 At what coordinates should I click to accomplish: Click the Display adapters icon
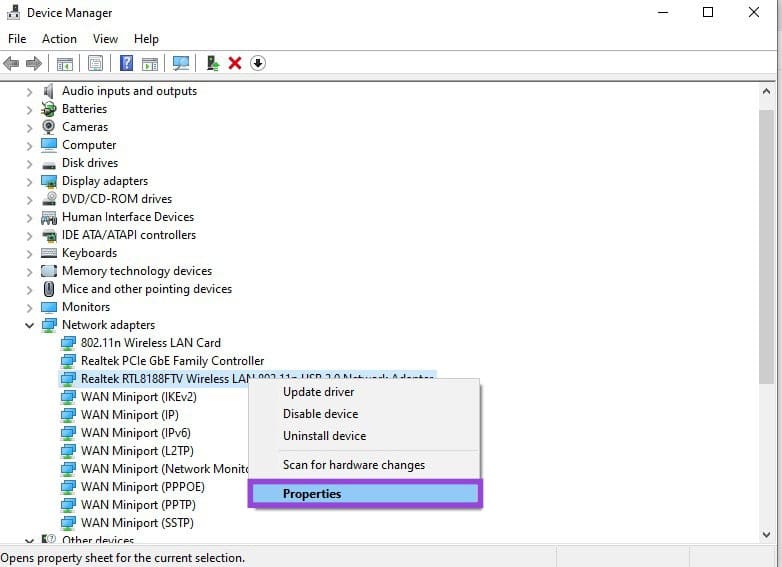[49, 181]
